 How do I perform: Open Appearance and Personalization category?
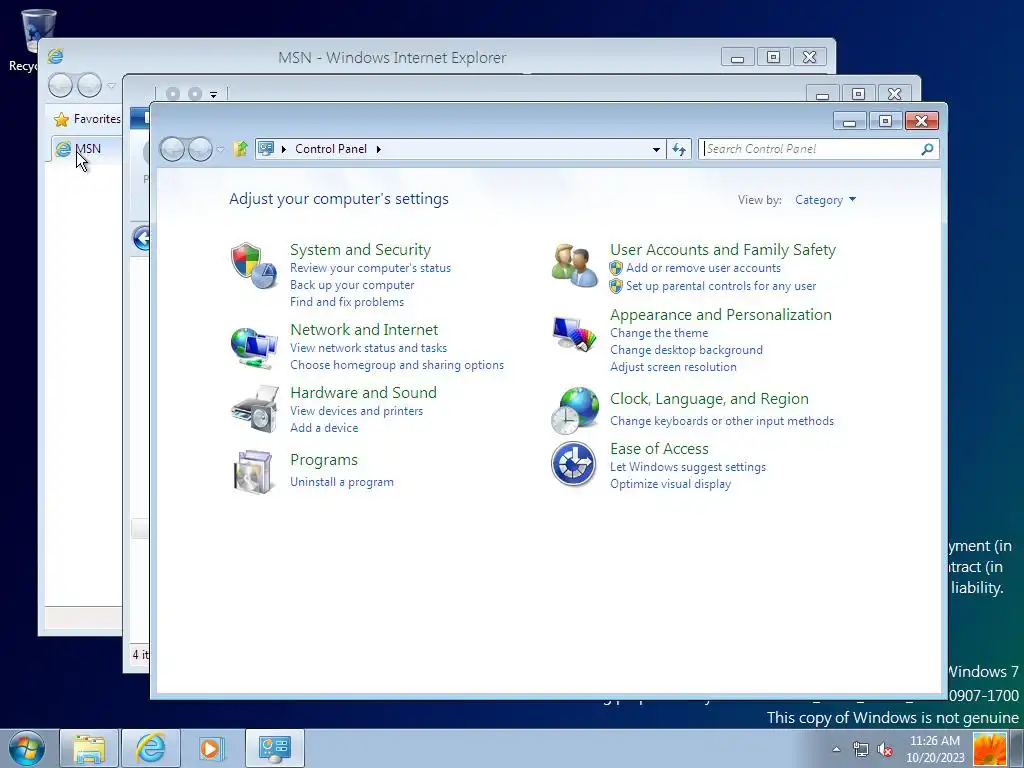point(721,315)
